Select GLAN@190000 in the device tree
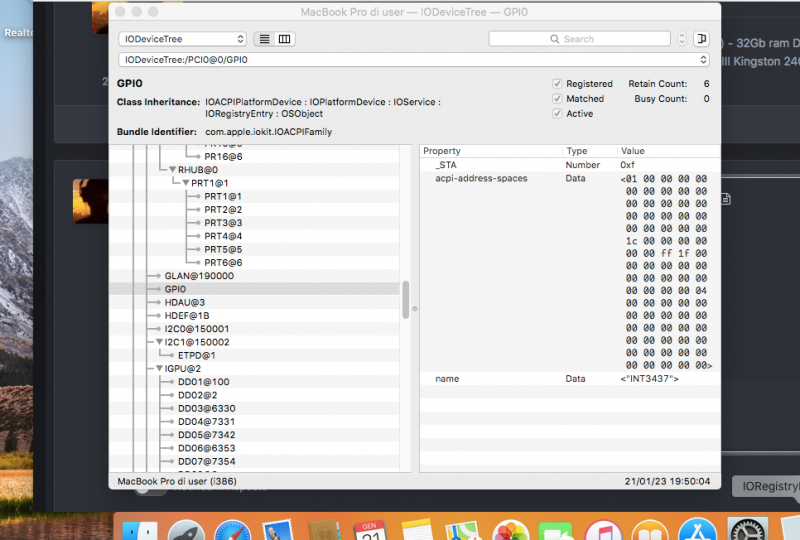This screenshot has height=540, width=800. [199, 275]
